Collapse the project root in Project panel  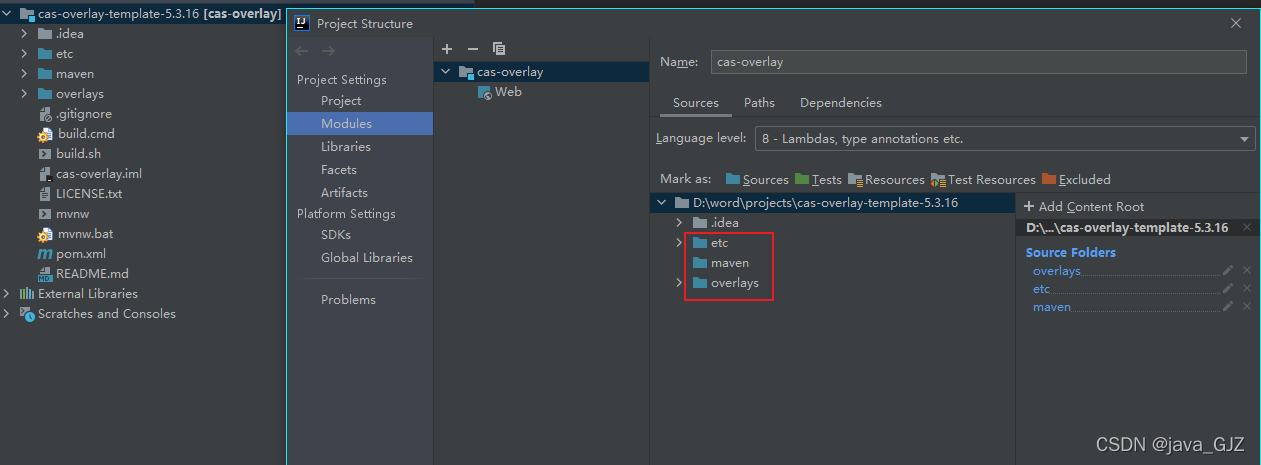click(8, 14)
